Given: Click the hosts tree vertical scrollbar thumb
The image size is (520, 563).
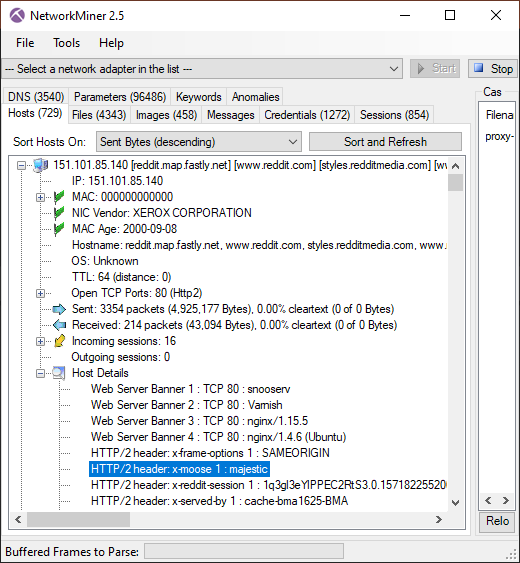Looking at the screenshot, I should tap(455, 182).
